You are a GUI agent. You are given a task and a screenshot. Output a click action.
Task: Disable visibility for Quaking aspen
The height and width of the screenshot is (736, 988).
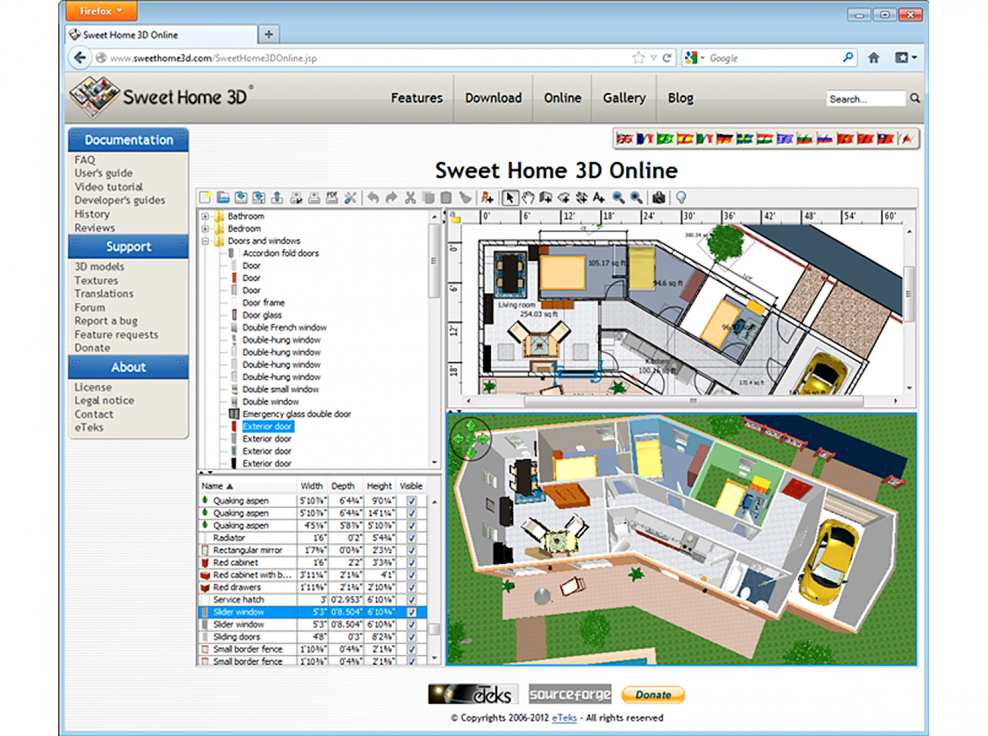tap(411, 501)
